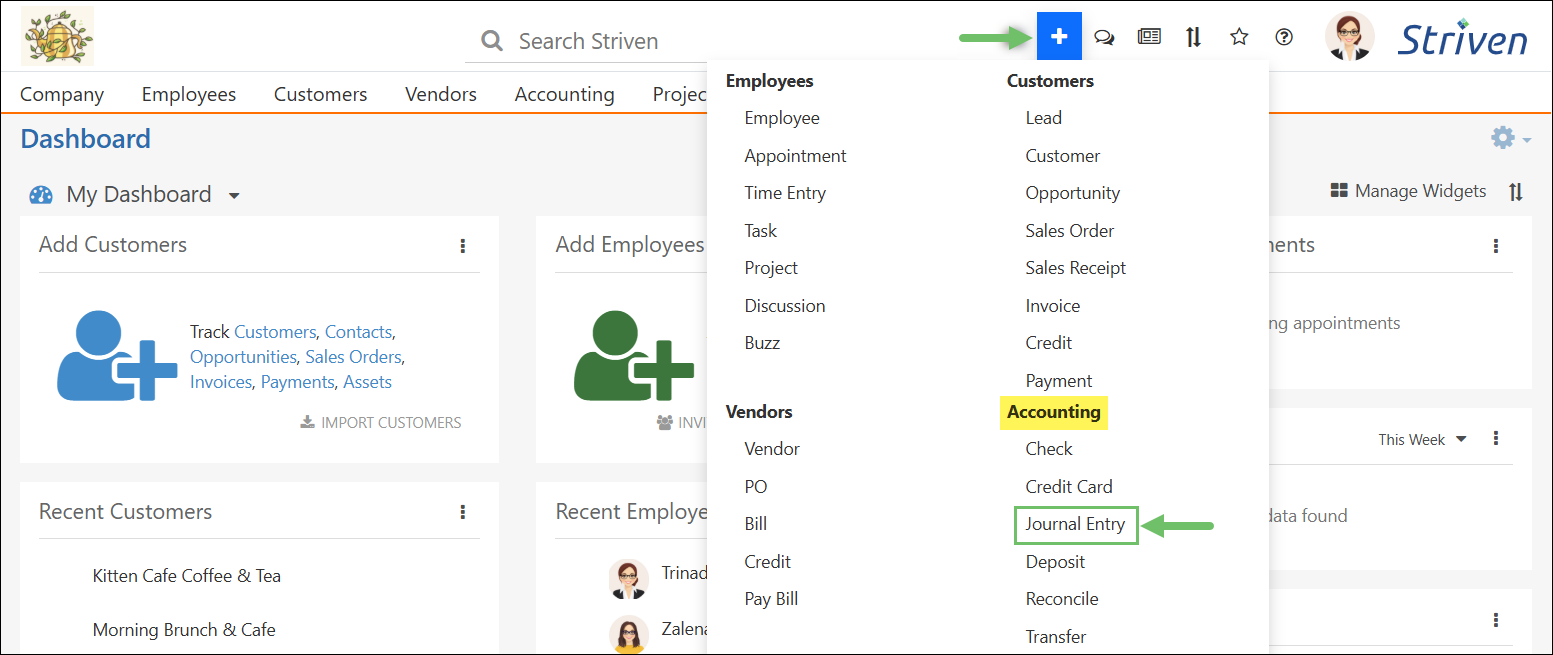Click the blue plus quick-add button
This screenshot has height=655, width=1553.
(1059, 37)
